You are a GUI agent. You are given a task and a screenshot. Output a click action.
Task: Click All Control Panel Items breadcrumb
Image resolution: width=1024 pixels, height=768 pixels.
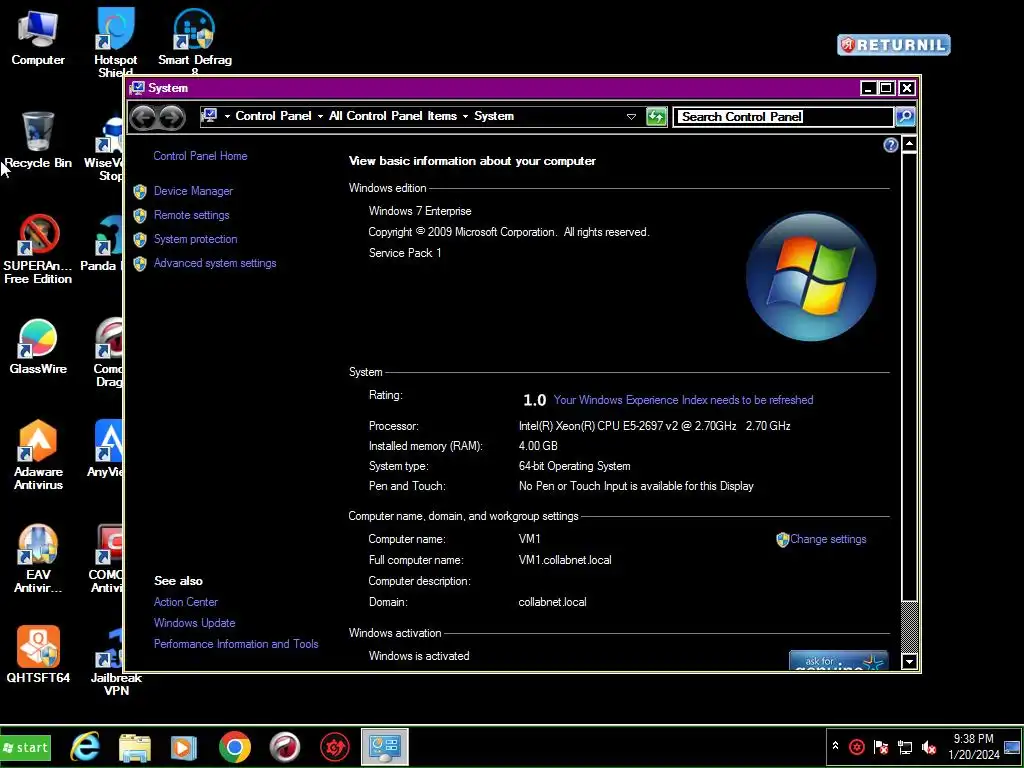coord(392,116)
